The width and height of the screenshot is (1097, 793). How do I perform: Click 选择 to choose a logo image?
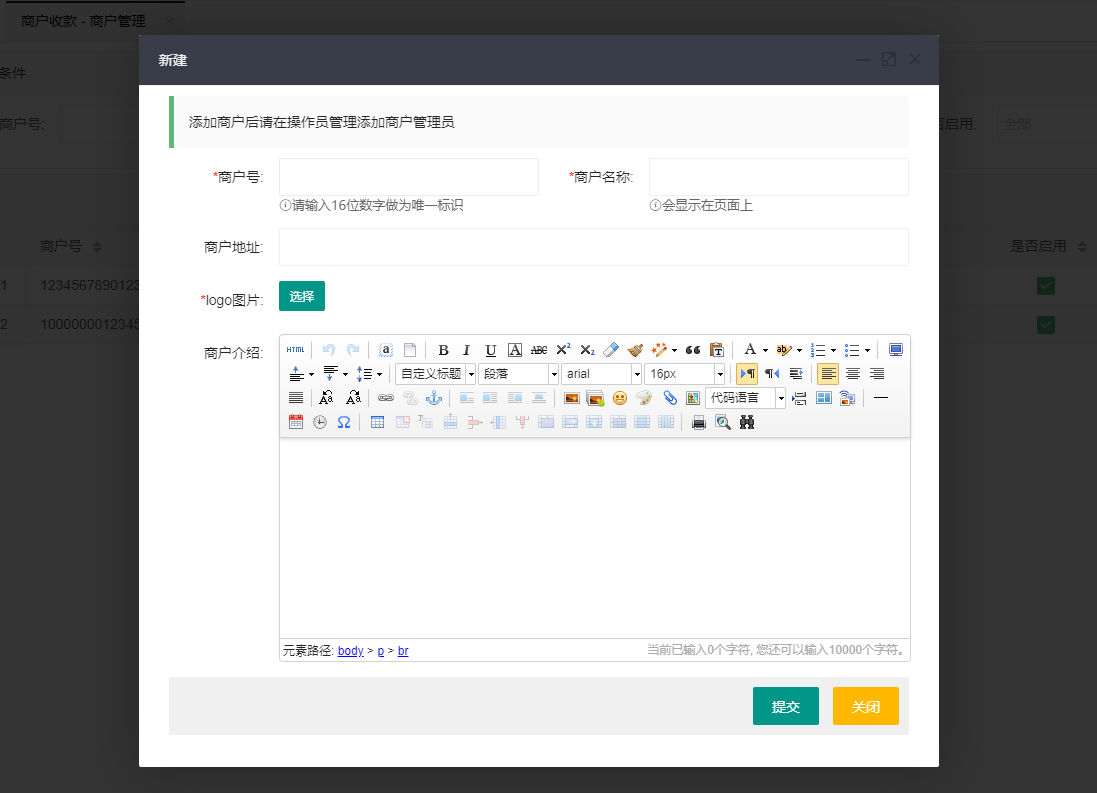click(x=301, y=296)
